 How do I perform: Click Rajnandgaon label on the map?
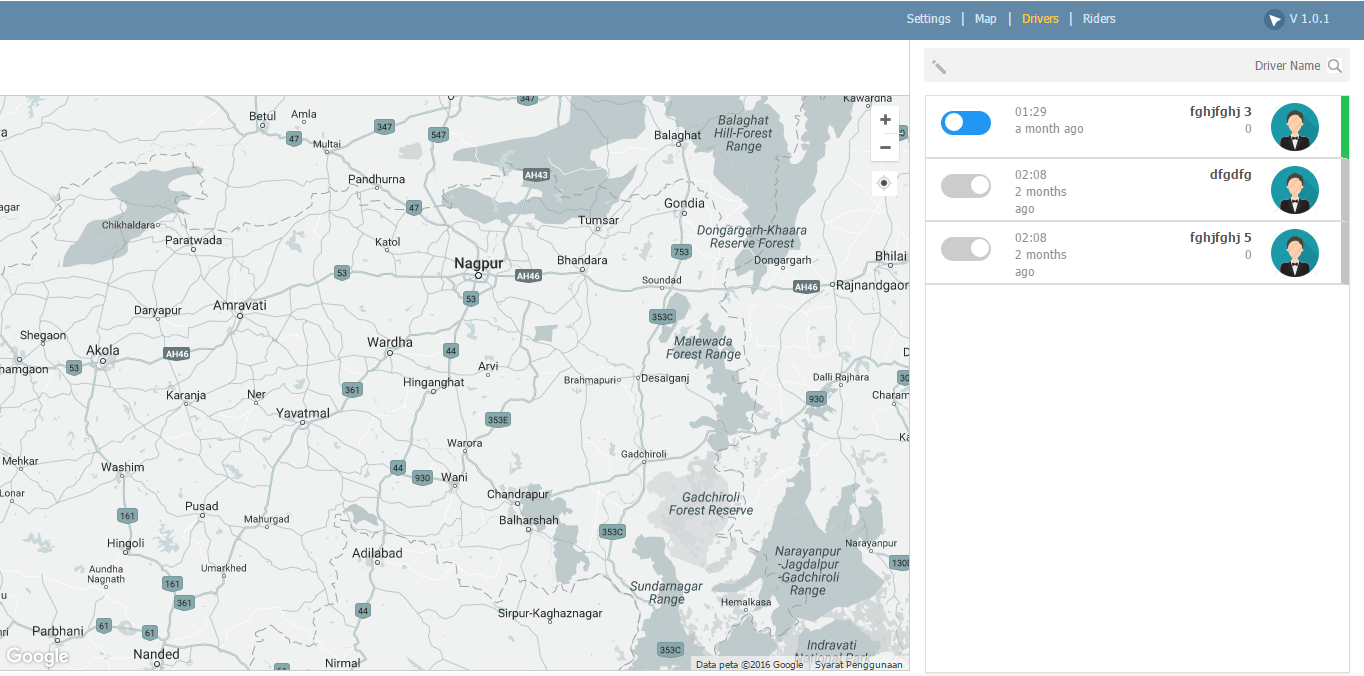tap(871, 285)
